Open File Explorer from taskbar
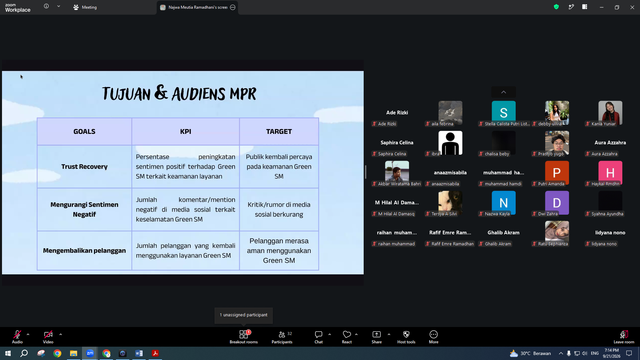 [73, 353]
